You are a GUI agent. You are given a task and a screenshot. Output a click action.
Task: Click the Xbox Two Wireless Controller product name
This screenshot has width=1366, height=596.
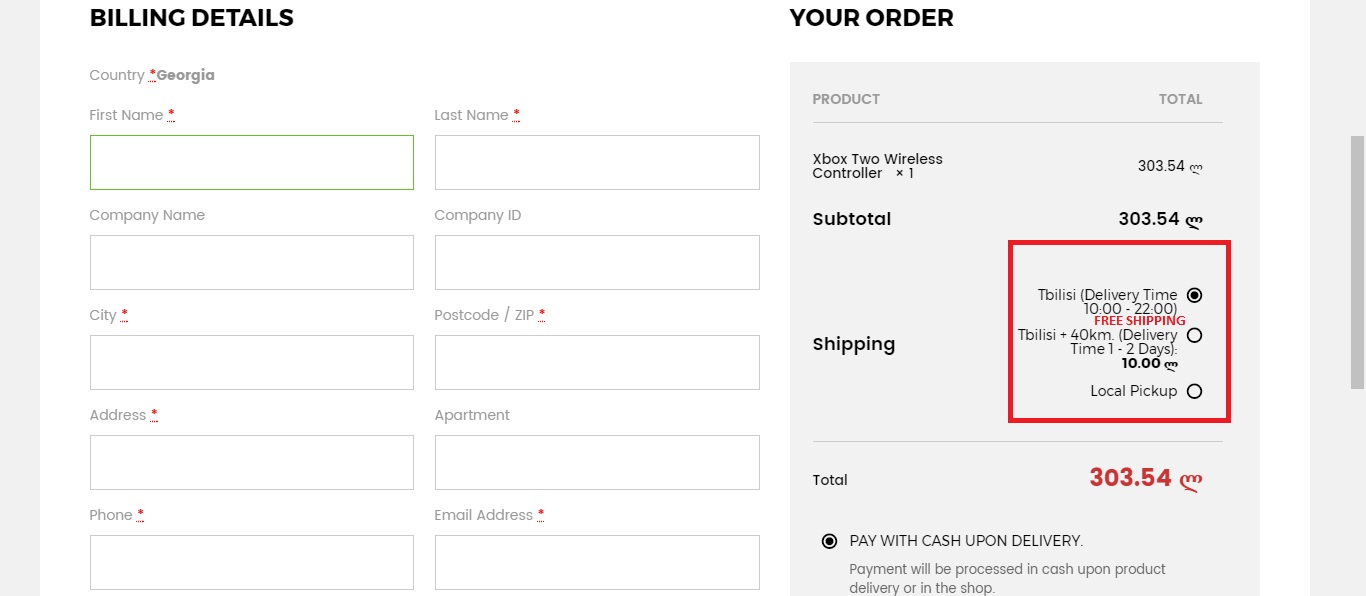877,166
